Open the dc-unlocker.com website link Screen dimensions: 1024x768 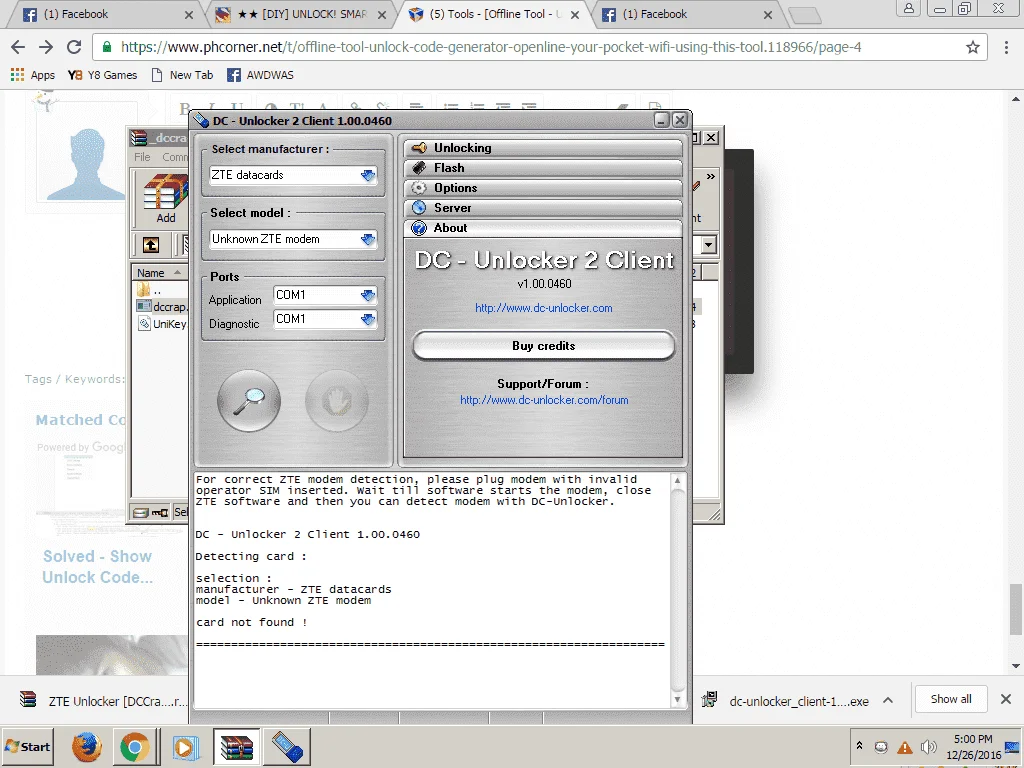click(543, 308)
